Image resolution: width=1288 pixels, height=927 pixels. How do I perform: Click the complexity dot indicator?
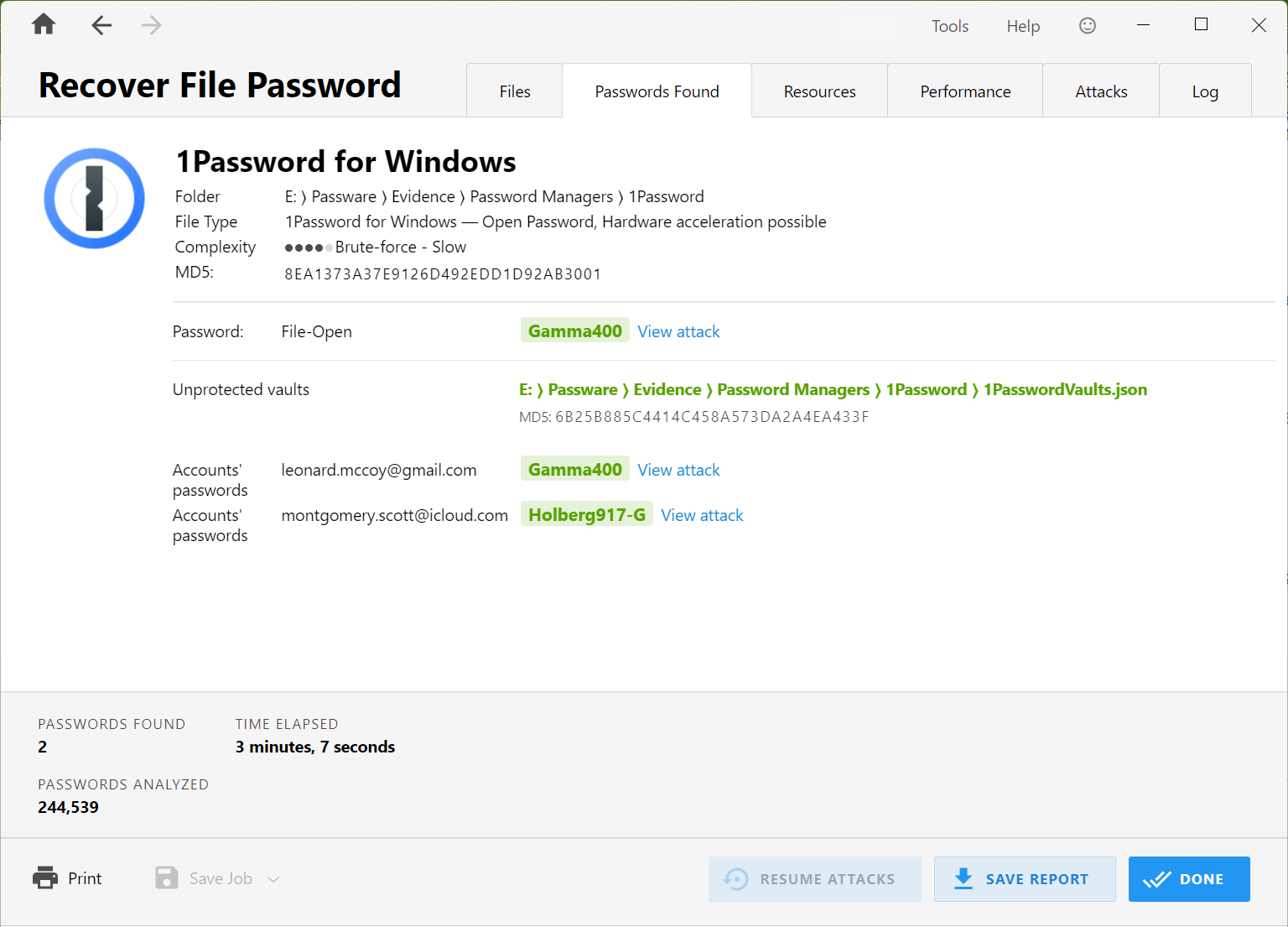(x=305, y=247)
